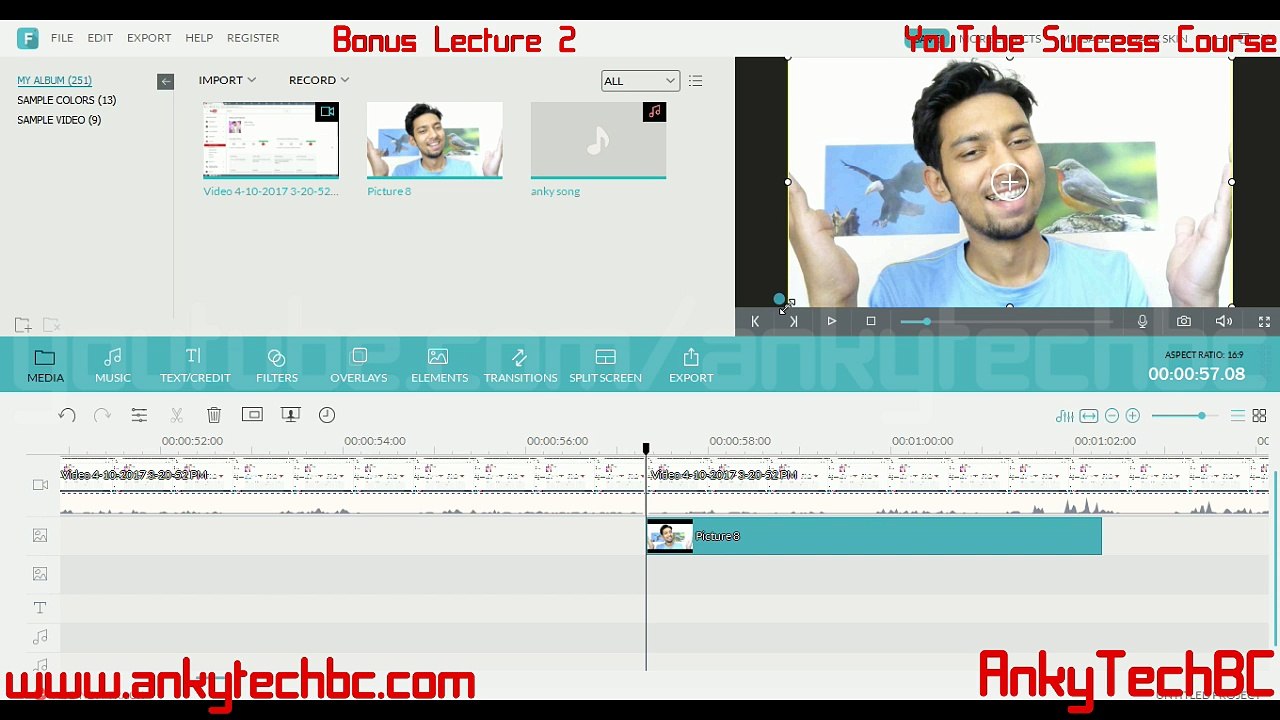Expand the RECORD dropdown
Viewport: 1280px width, 720px height.
click(x=319, y=80)
